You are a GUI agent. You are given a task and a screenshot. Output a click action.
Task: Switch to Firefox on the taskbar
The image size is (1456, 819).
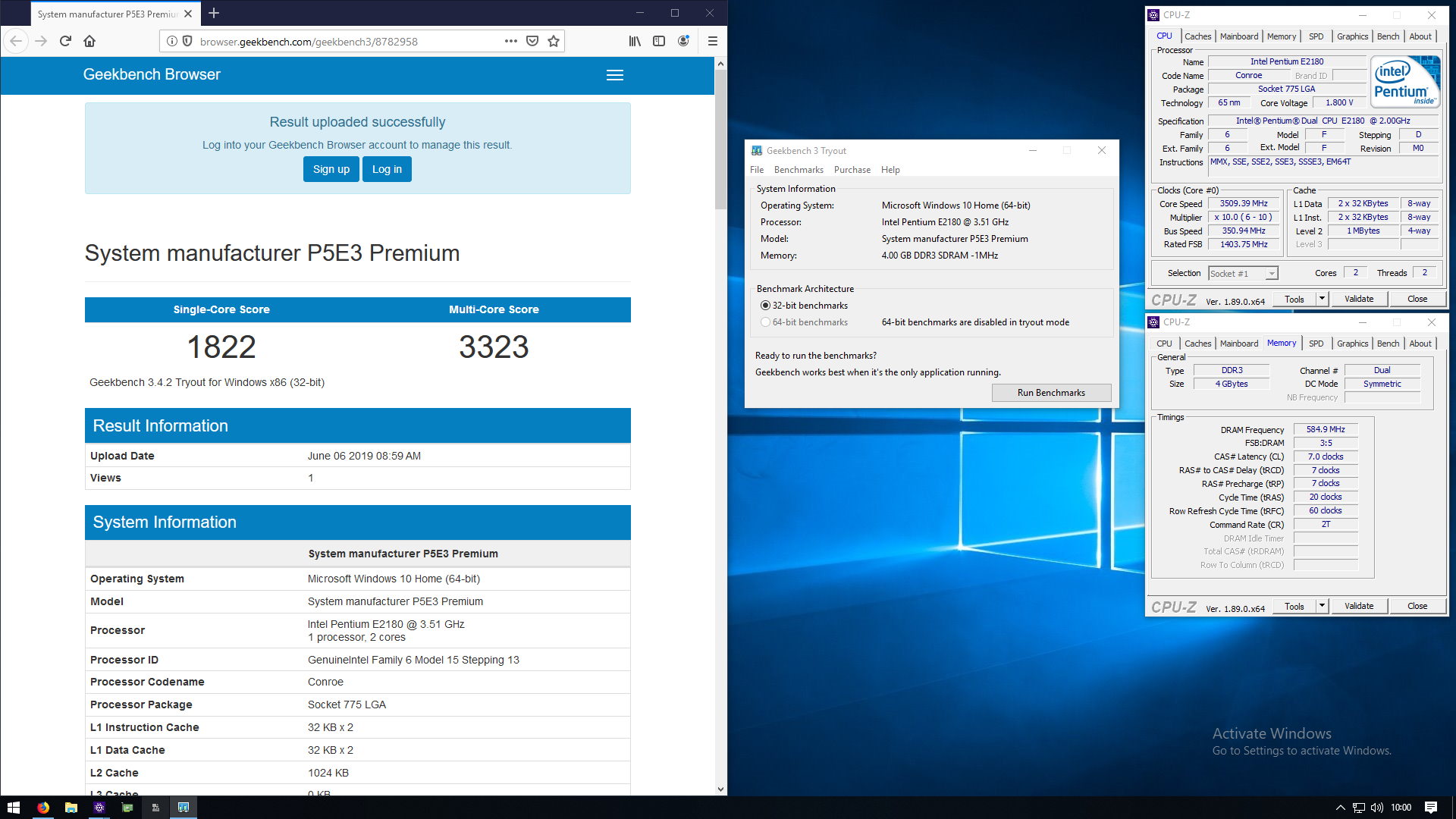[43, 808]
